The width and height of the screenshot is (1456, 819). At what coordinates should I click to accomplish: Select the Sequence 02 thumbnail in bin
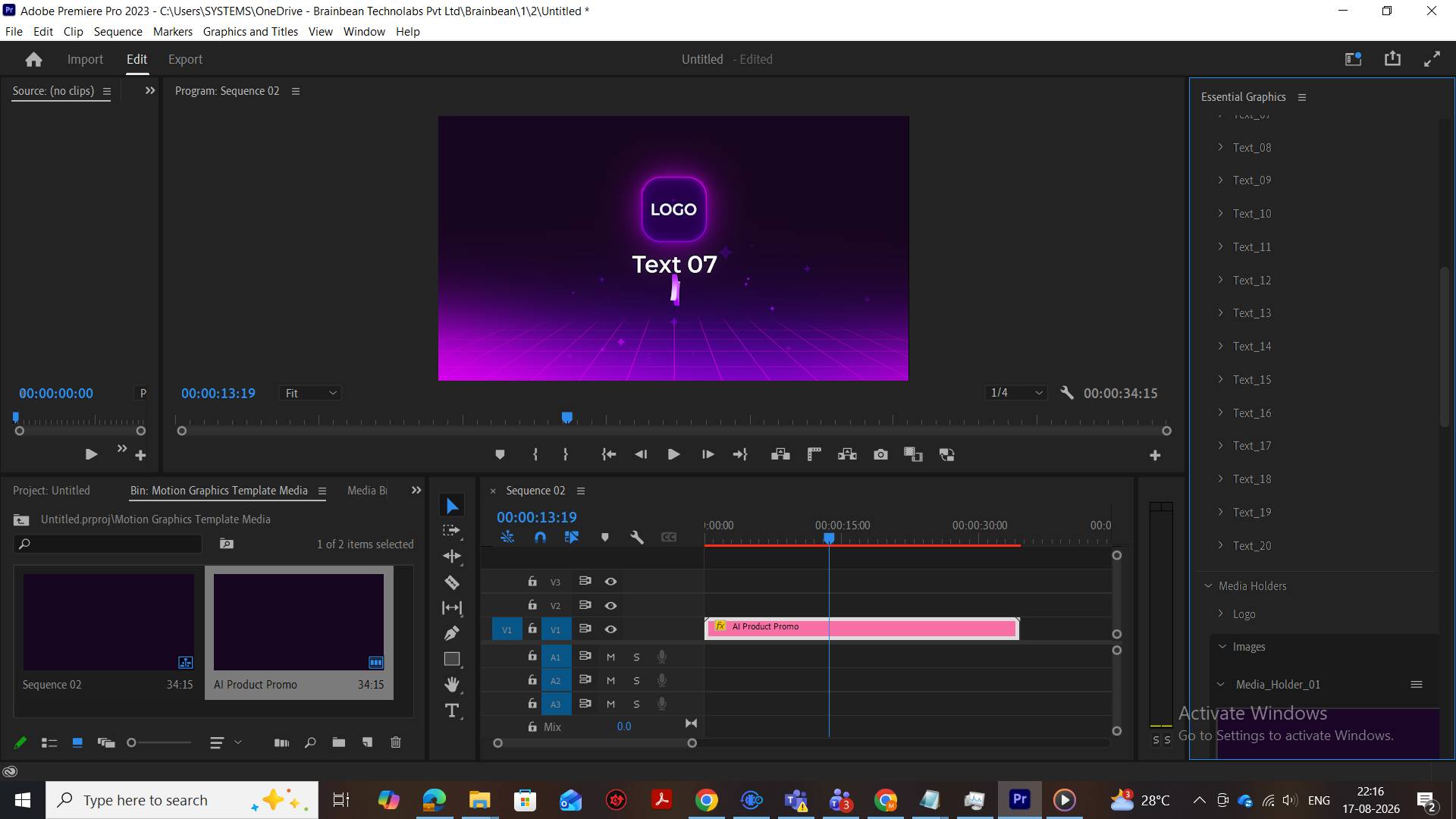108,623
